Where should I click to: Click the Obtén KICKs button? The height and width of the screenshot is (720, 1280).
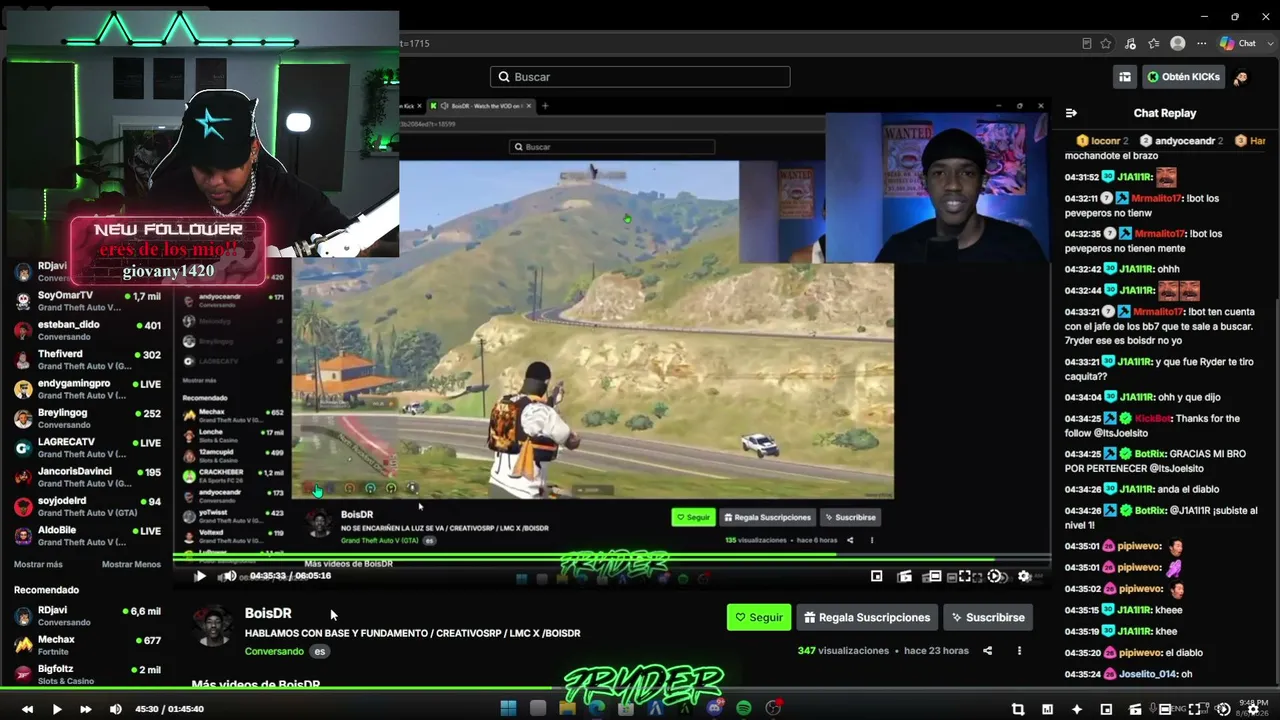click(x=1184, y=77)
